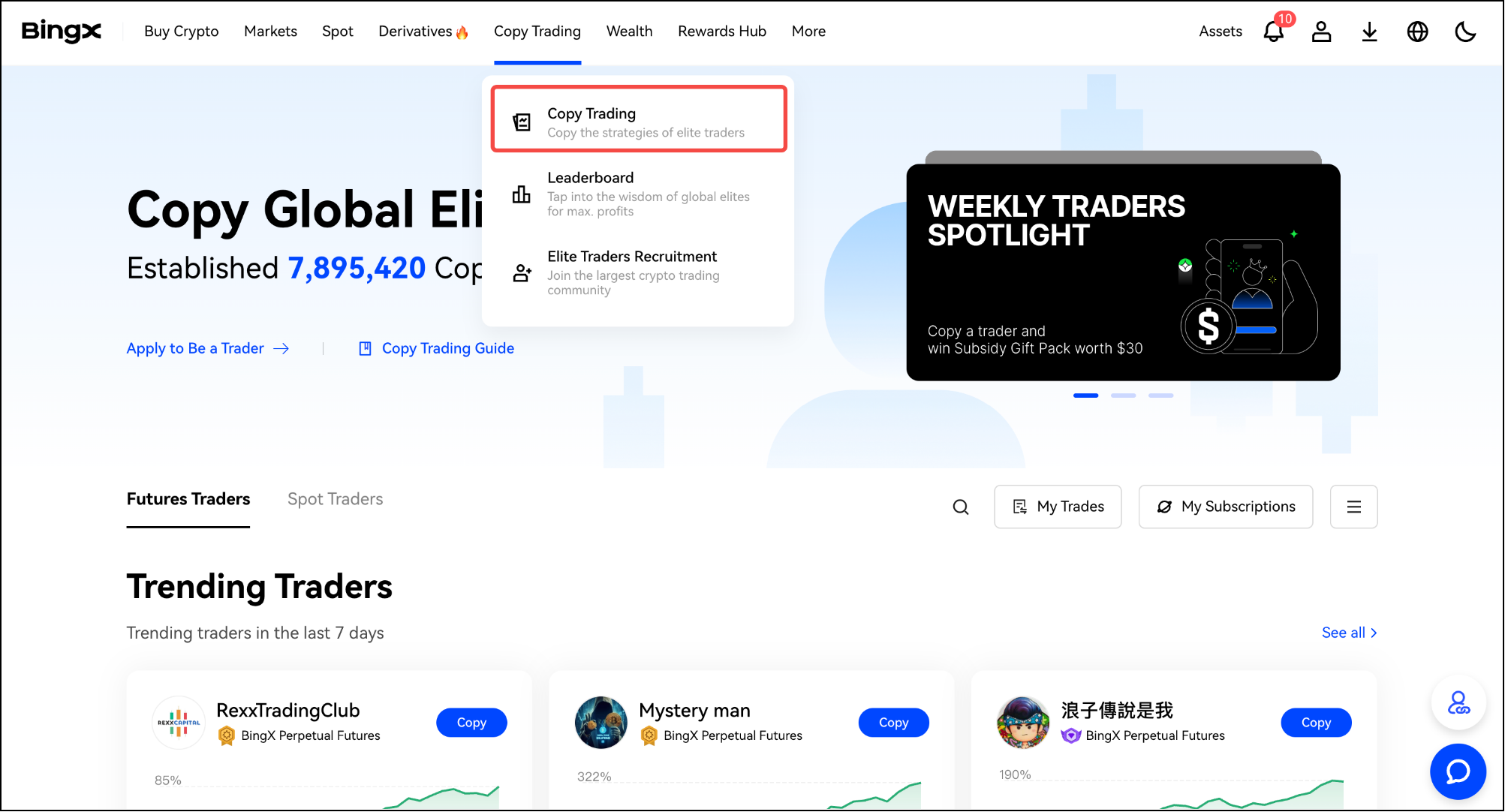Screen dimensions: 1505x812
Task: Toggle the Weekly Traders Spotlight carousel indicator
Action: [1123, 396]
